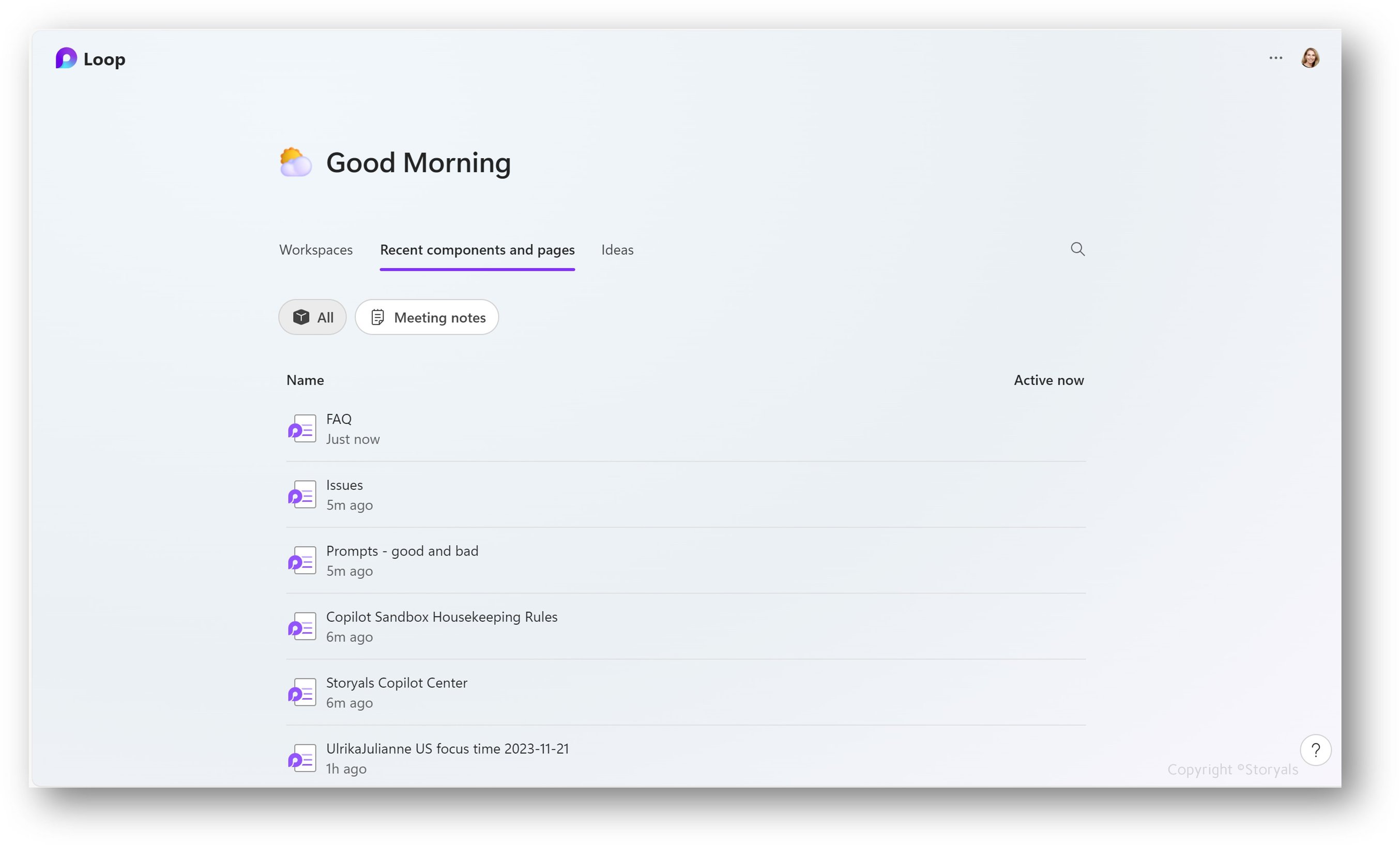Toggle the All filter chip
This screenshot has width=1400, height=846.
coord(312,317)
